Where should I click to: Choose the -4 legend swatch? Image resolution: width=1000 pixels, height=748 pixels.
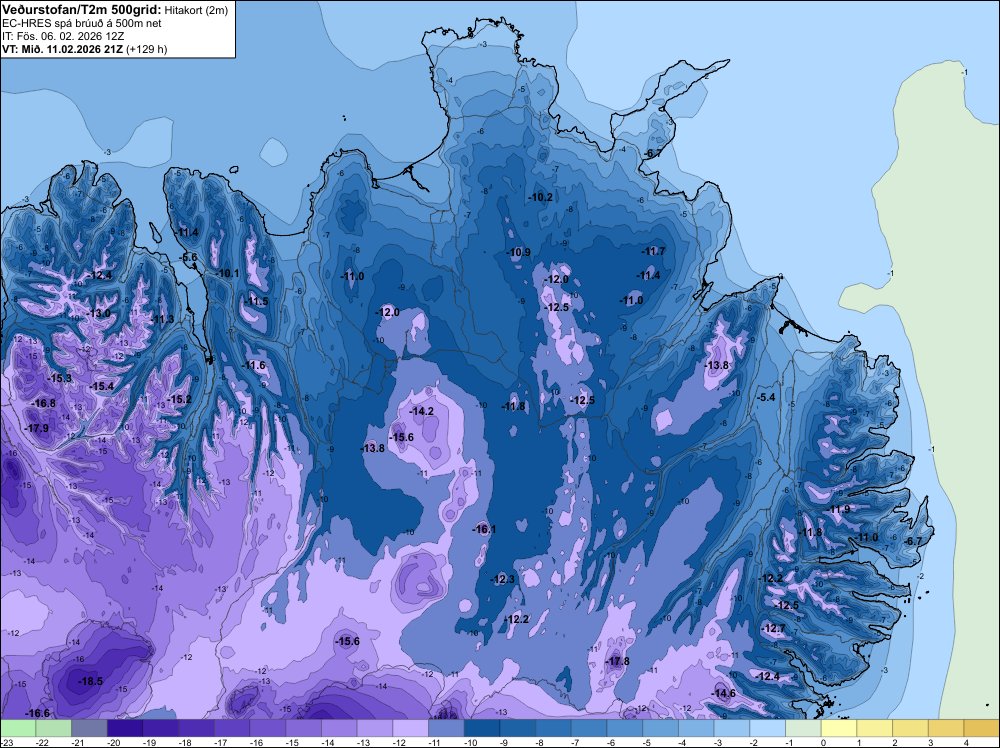tap(696, 728)
